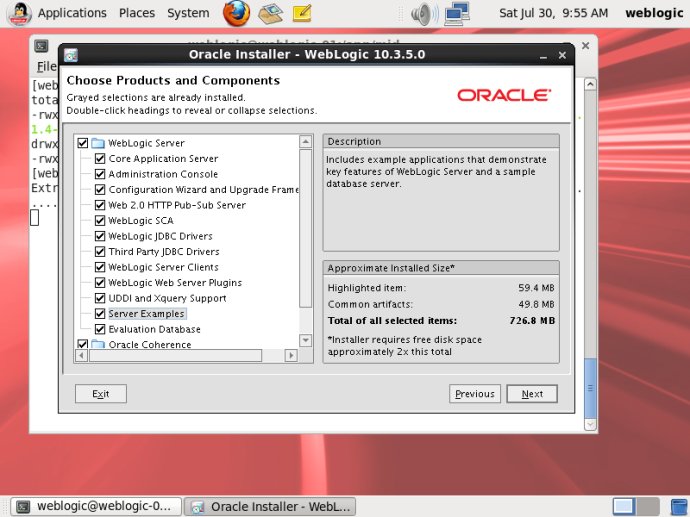The height and width of the screenshot is (517, 690).
Task: Select the Administration Console row label
Action: 163,174
